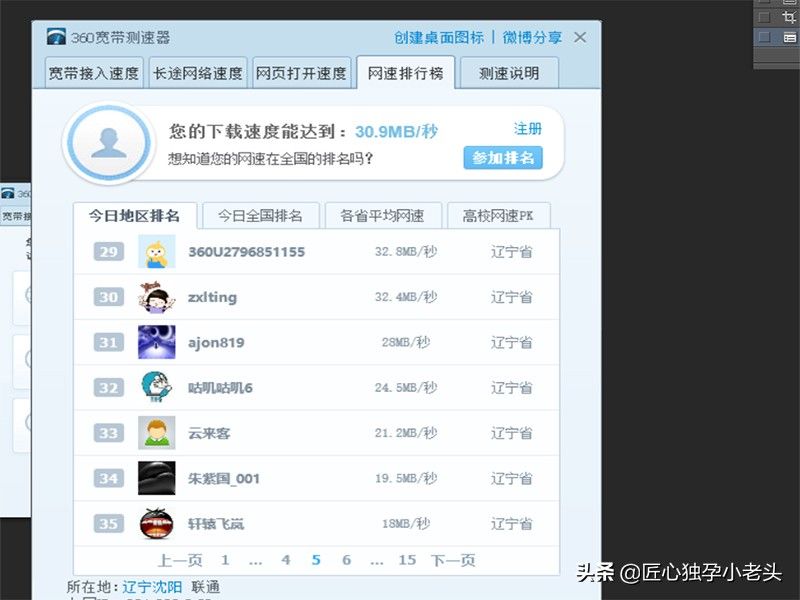
Task: Click the 24.5MB/秒 speed value
Action: pyautogui.click(x=406, y=388)
